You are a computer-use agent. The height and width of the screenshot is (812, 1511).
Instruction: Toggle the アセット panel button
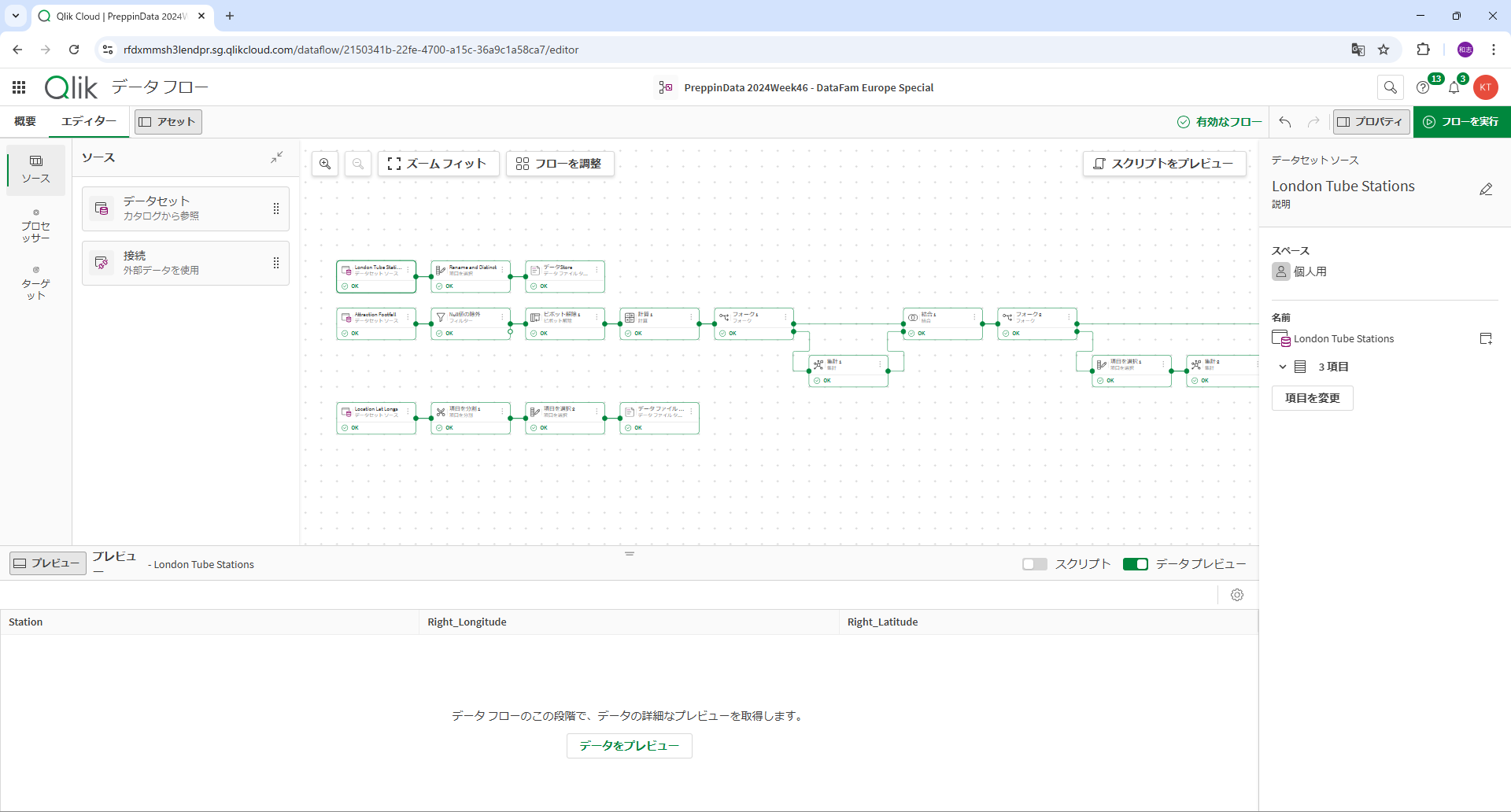click(x=168, y=122)
